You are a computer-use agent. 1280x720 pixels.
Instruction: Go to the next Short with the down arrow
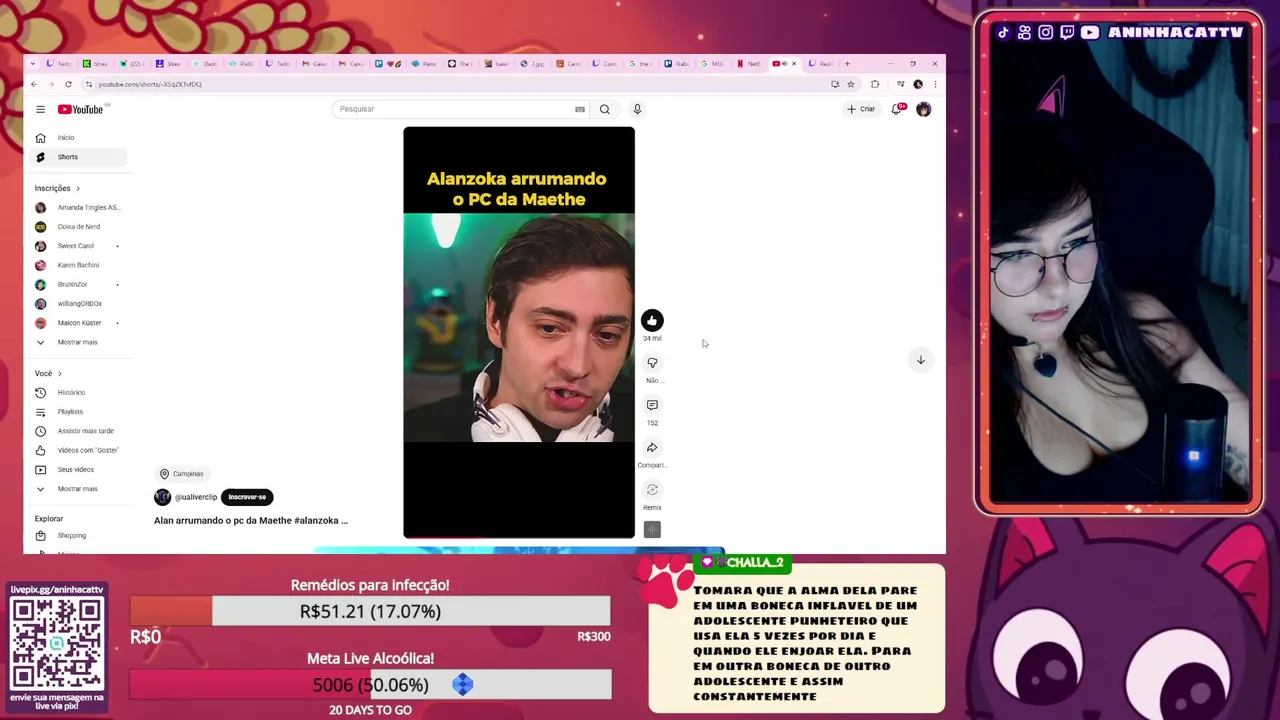(921, 360)
